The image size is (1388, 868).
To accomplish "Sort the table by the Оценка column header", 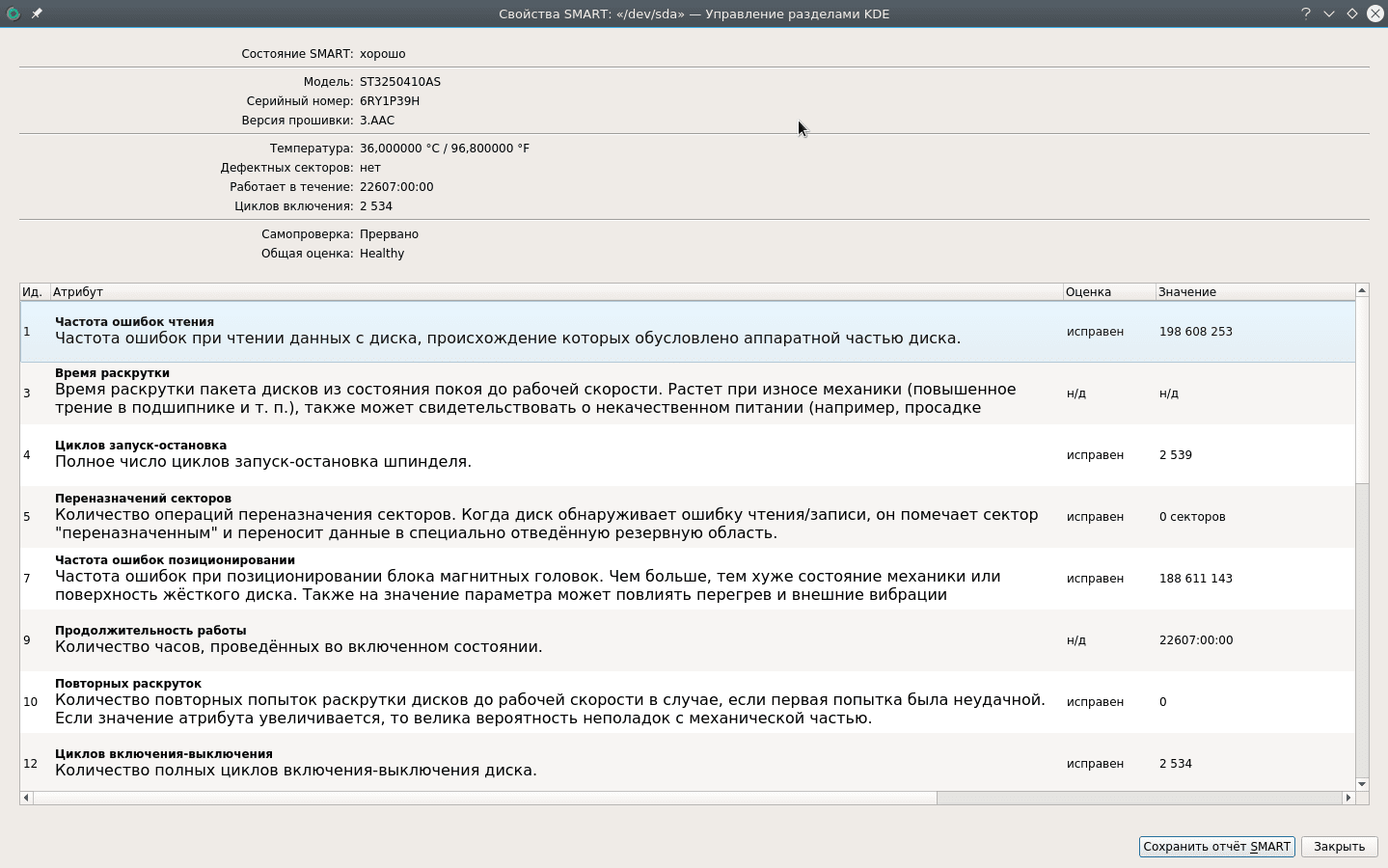I will pos(1108,291).
